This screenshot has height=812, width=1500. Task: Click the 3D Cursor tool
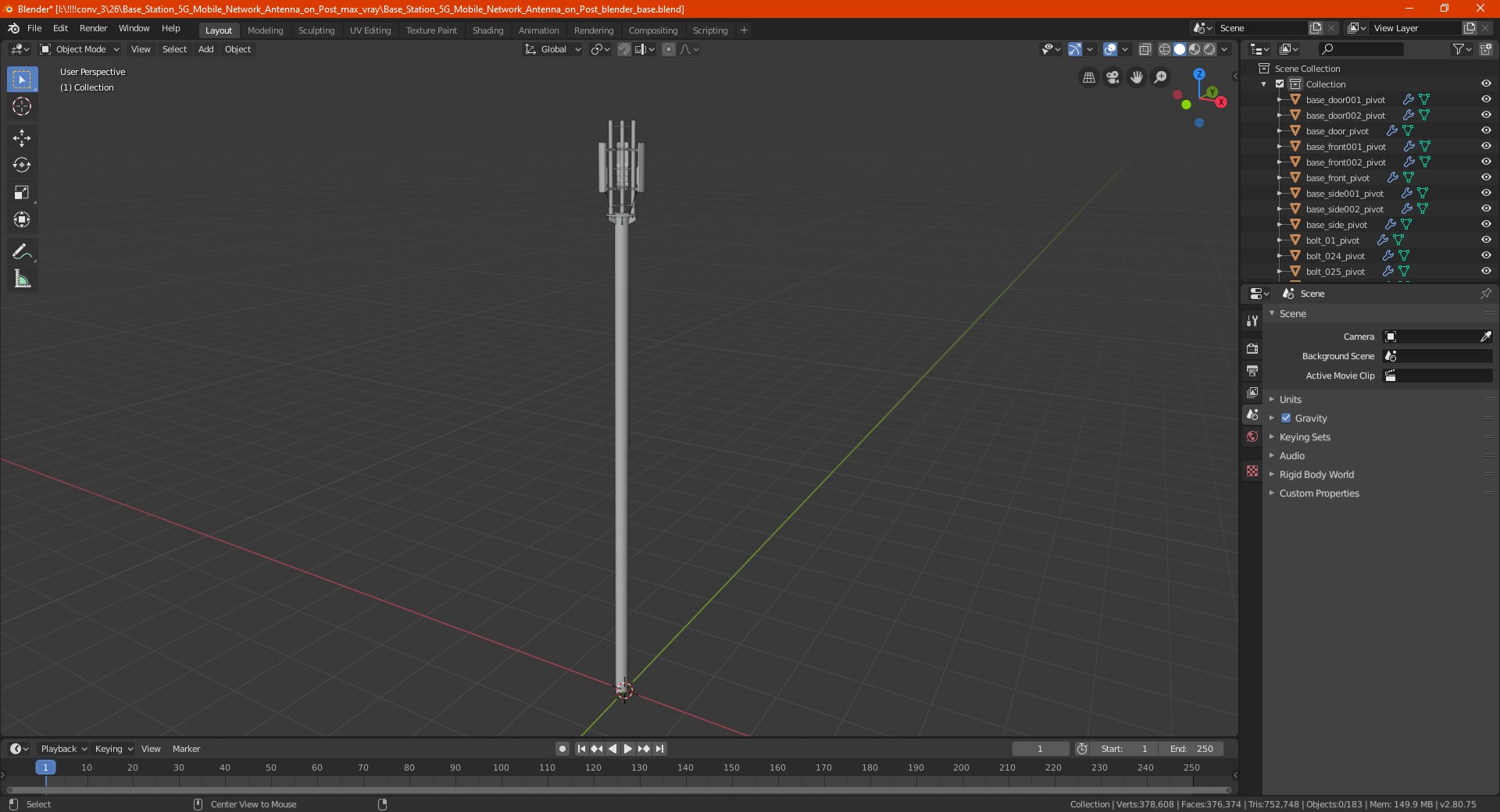pyautogui.click(x=22, y=107)
